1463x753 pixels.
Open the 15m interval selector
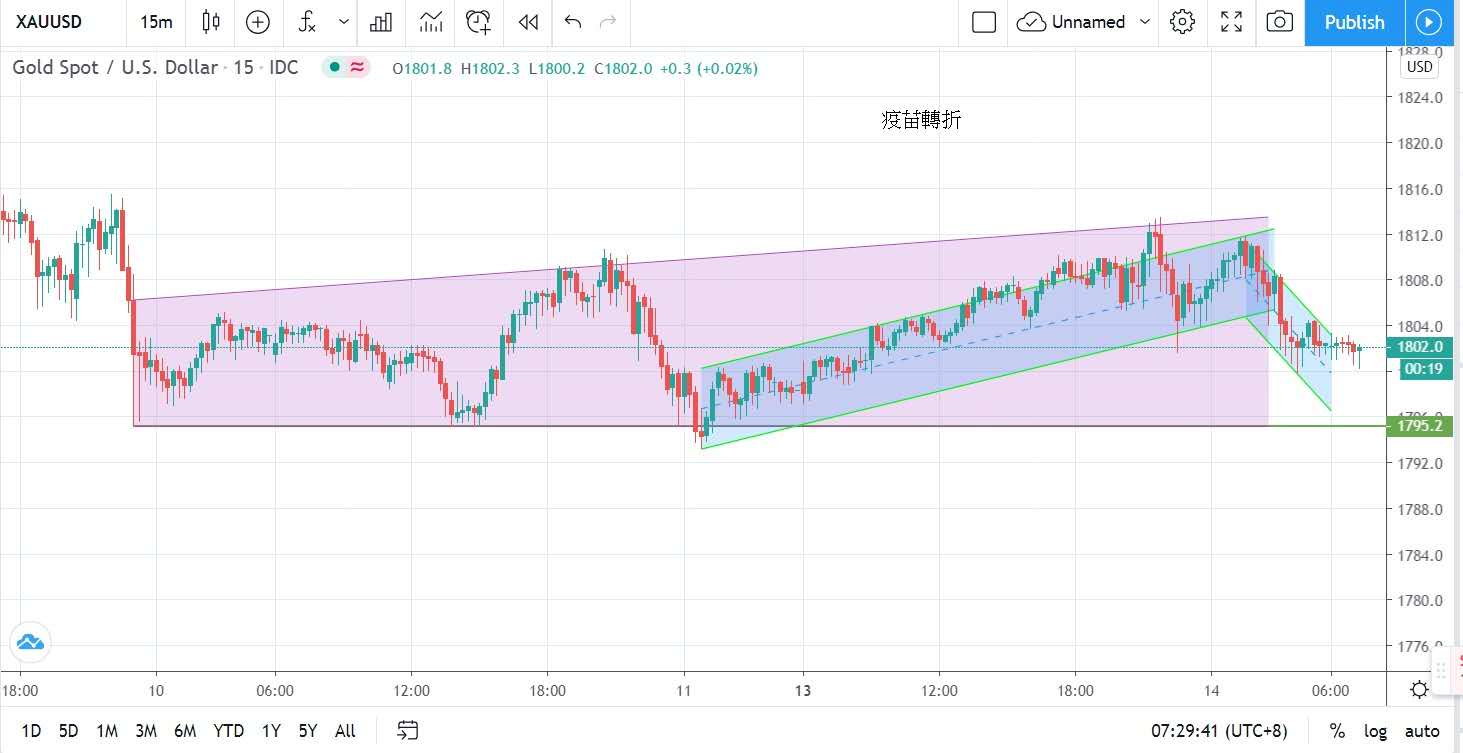[156, 22]
